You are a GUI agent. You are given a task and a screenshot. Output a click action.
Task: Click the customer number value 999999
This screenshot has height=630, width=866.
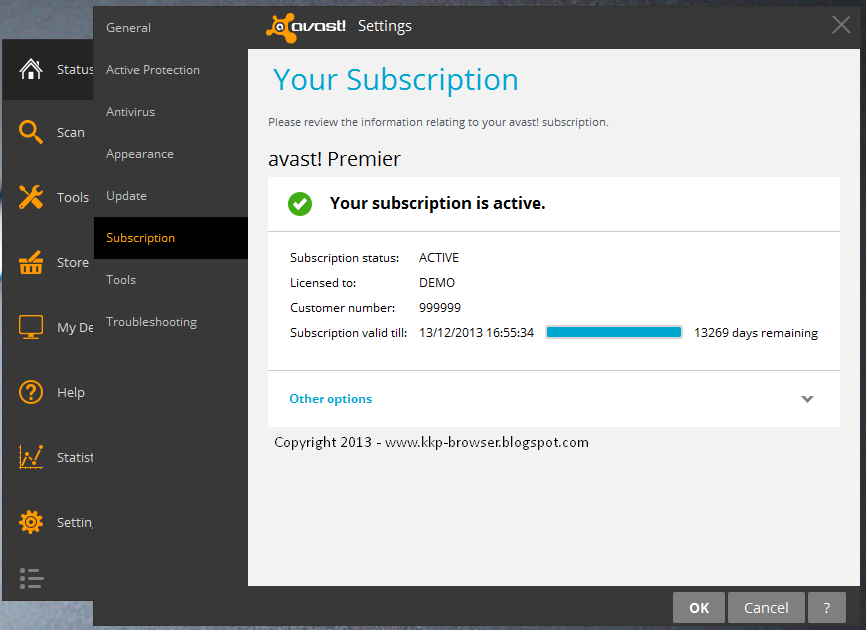[440, 308]
